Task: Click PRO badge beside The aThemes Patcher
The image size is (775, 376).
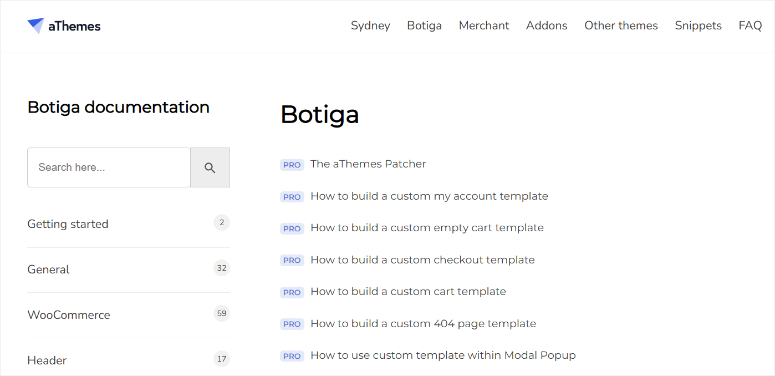Action: pyautogui.click(x=292, y=165)
